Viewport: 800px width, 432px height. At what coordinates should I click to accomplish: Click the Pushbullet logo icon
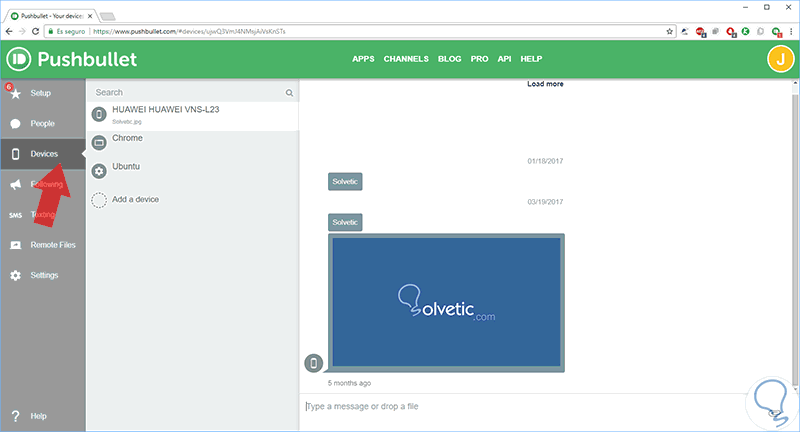coord(19,59)
